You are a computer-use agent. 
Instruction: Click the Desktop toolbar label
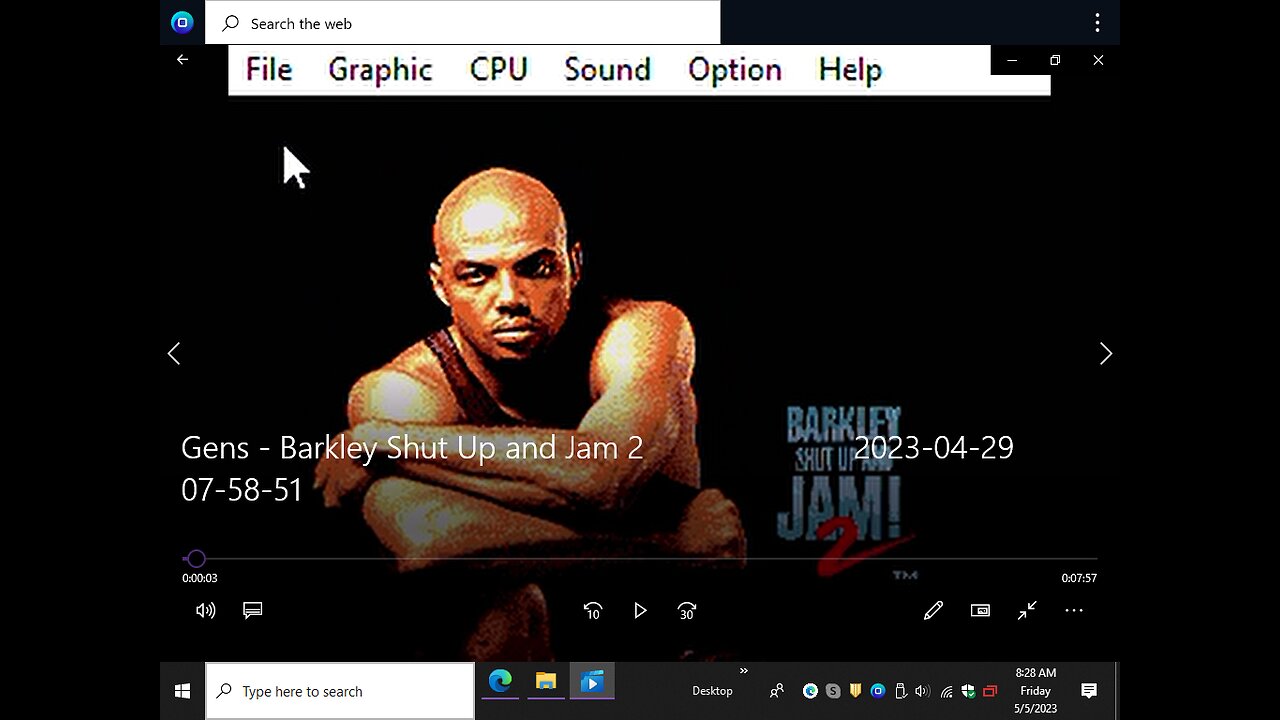pyautogui.click(x=712, y=691)
